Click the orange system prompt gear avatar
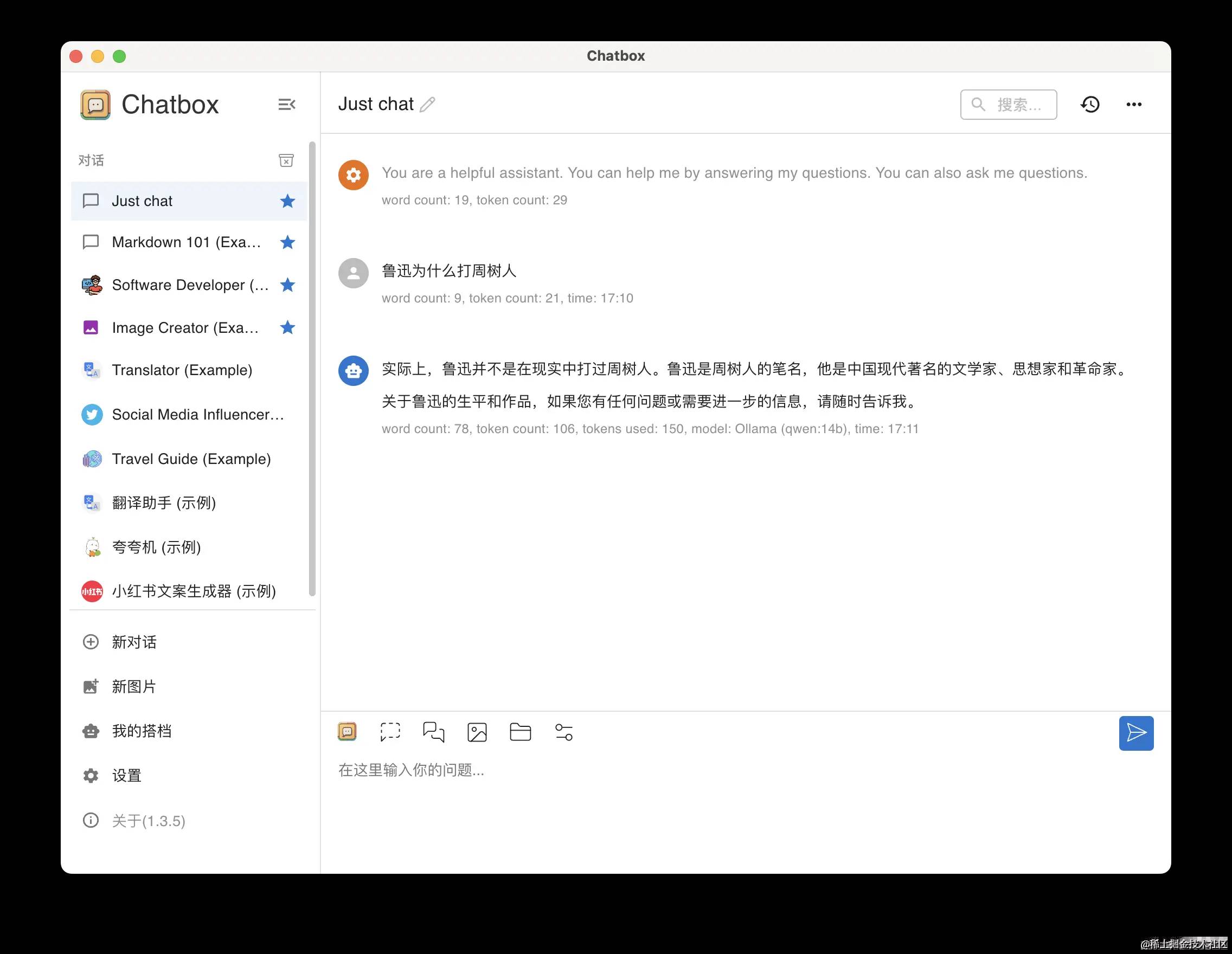 point(353,175)
